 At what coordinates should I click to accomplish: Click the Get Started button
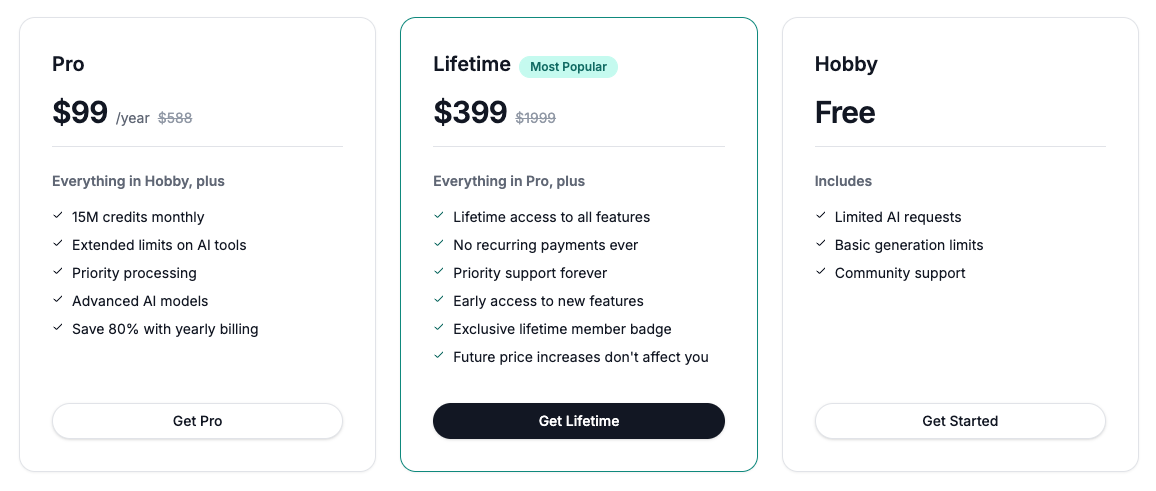click(x=959, y=421)
